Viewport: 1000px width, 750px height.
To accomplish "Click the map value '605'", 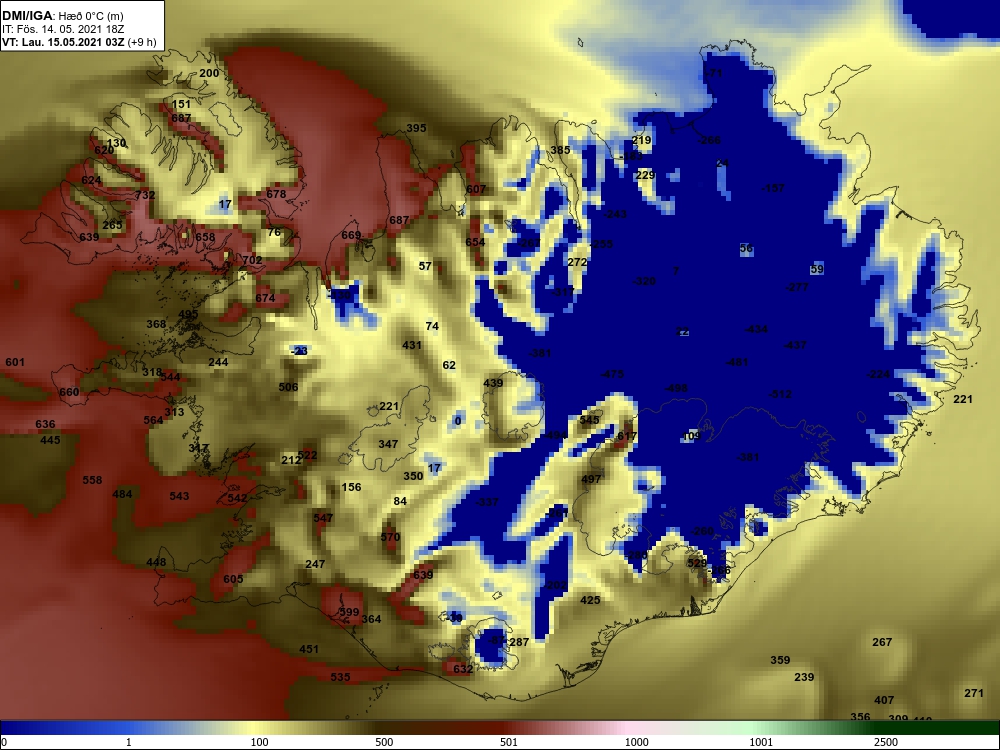I will [x=233, y=579].
